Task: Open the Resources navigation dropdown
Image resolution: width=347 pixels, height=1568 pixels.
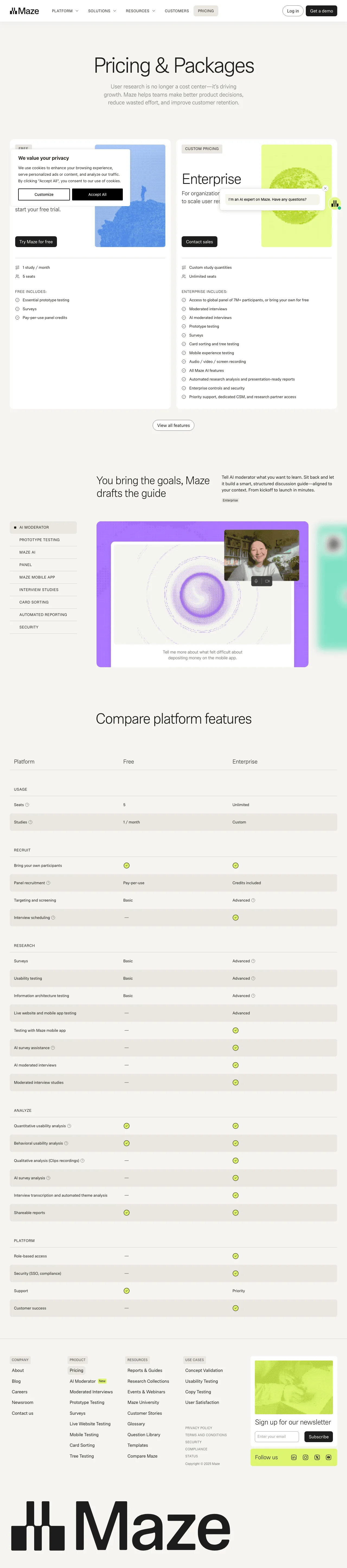Action: tap(140, 11)
